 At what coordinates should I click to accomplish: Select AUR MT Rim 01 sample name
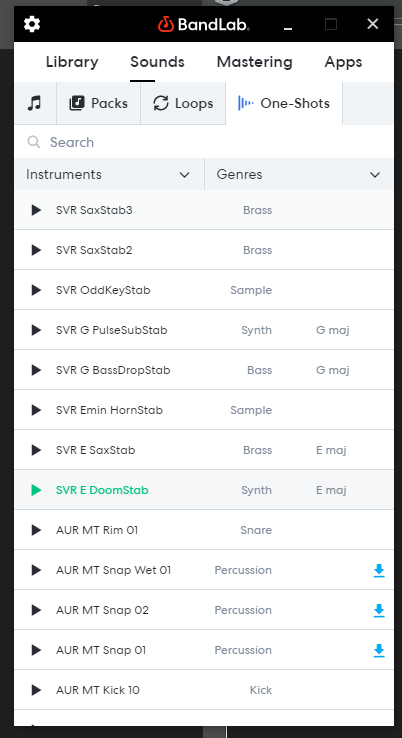click(x=97, y=530)
